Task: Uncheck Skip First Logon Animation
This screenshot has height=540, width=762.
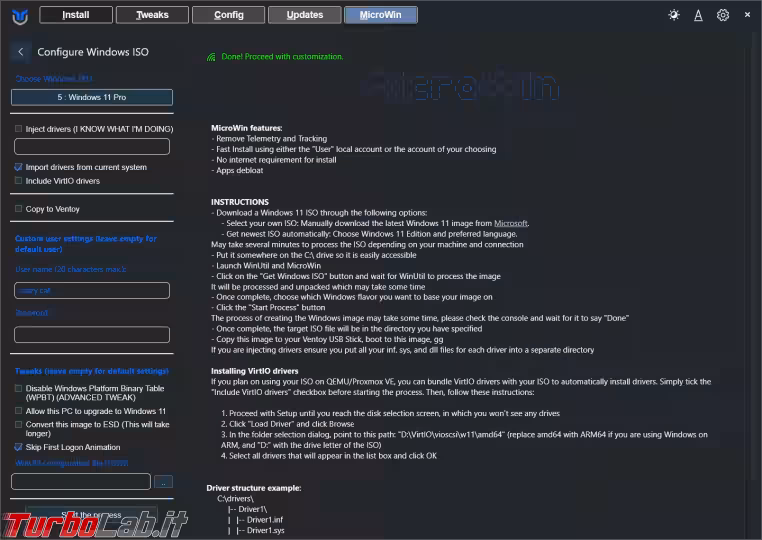Action: (x=18, y=447)
